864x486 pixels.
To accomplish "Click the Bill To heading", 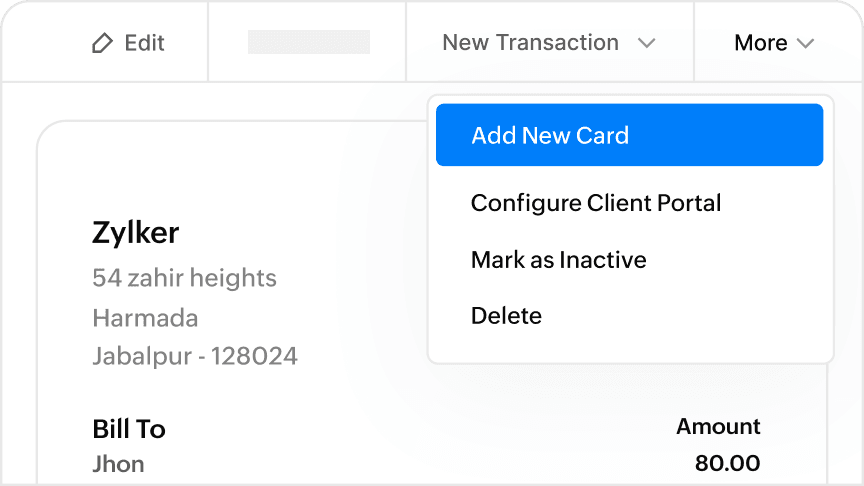I will click(129, 429).
